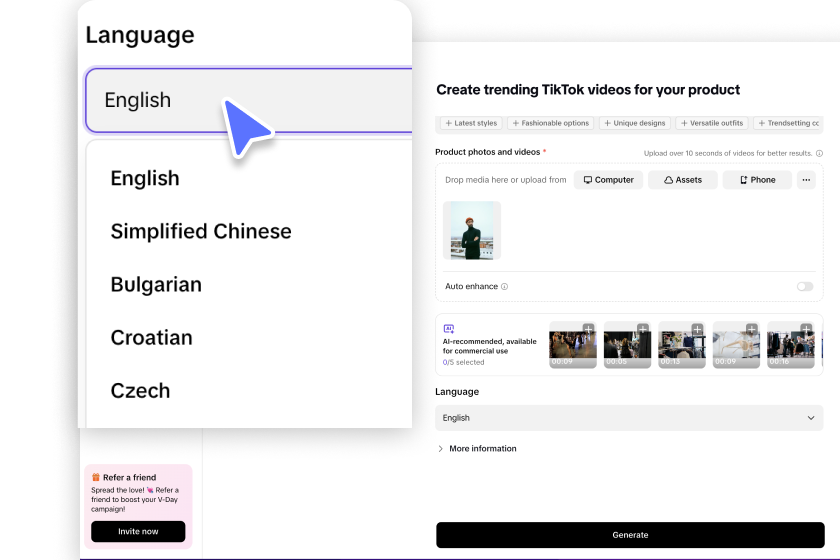The height and width of the screenshot is (560, 840).
Task: Choose English in the language list
Action: click(x=145, y=178)
